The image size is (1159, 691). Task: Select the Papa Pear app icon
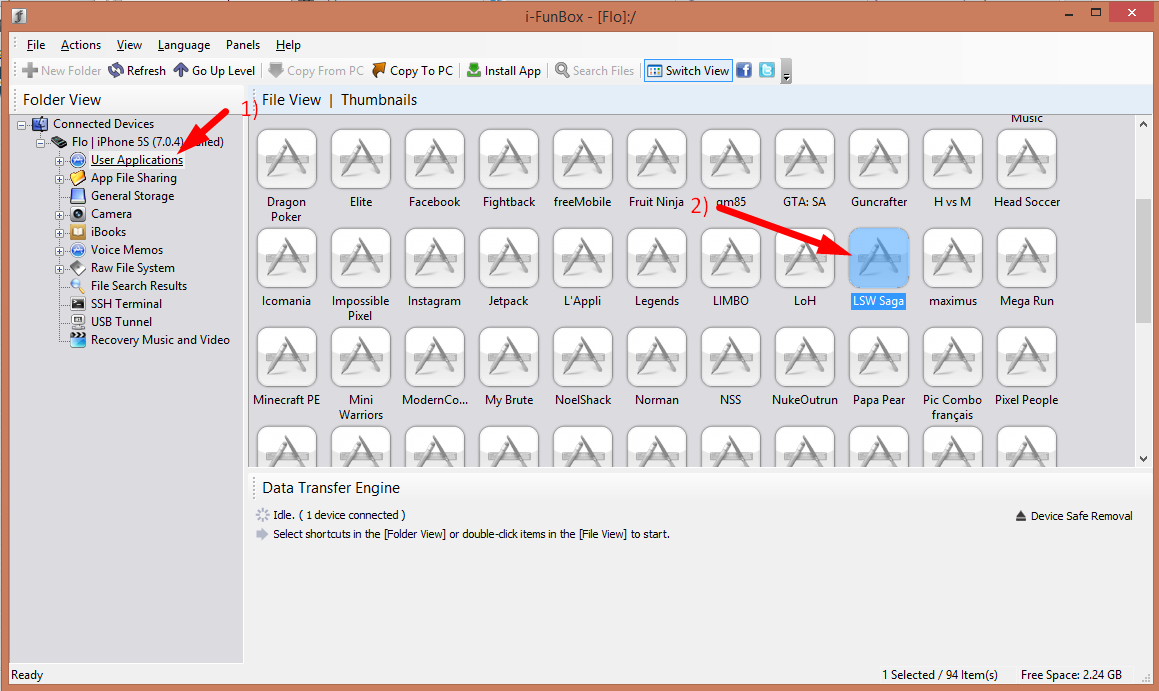[879, 357]
